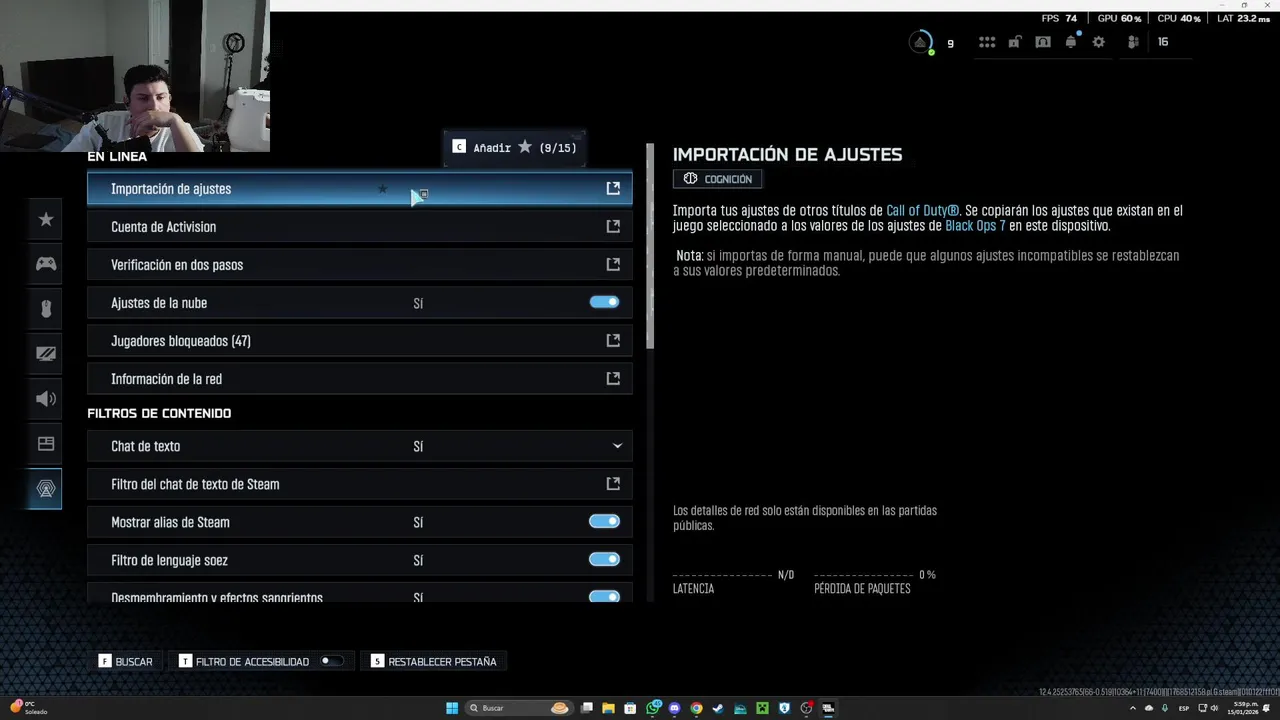The height and width of the screenshot is (720, 1280).
Task: Click Windows Start button
Action: (452, 708)
